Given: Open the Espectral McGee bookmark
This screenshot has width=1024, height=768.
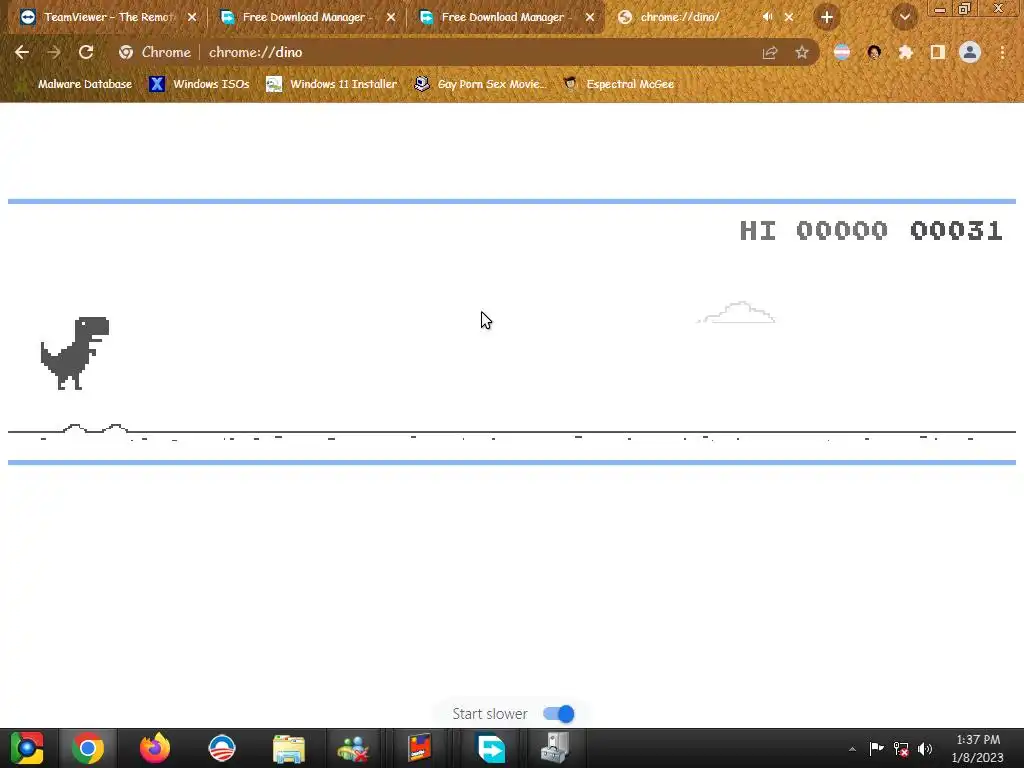Looking at the screenshot, I should click(x=618, y=84).
